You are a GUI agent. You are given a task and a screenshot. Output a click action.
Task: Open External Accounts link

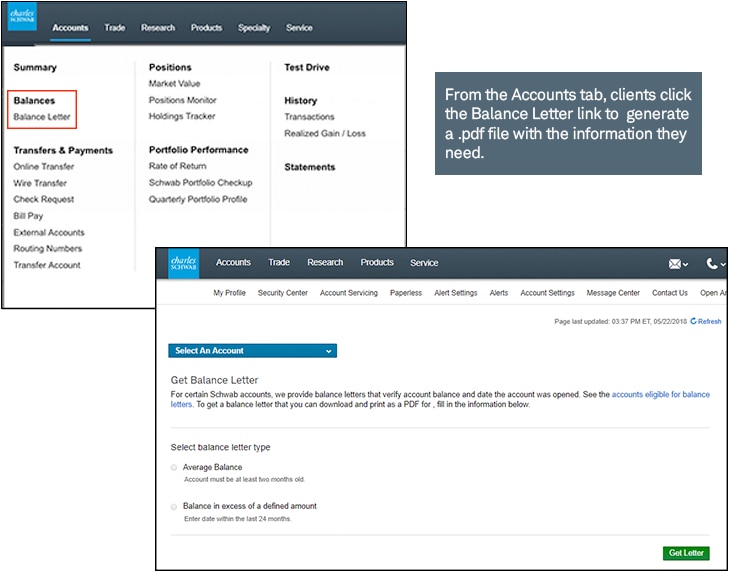pos(49,232)
